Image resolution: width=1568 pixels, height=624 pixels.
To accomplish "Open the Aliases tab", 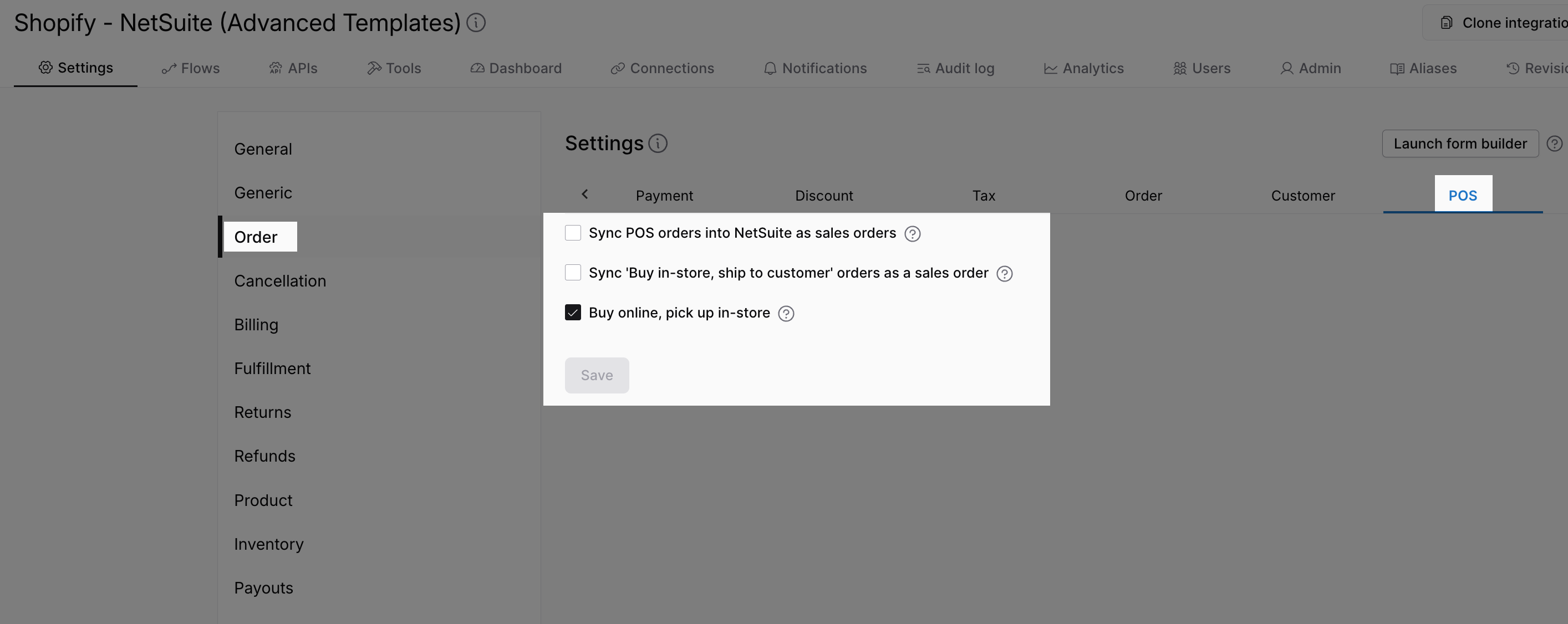I will [1423, 68].
